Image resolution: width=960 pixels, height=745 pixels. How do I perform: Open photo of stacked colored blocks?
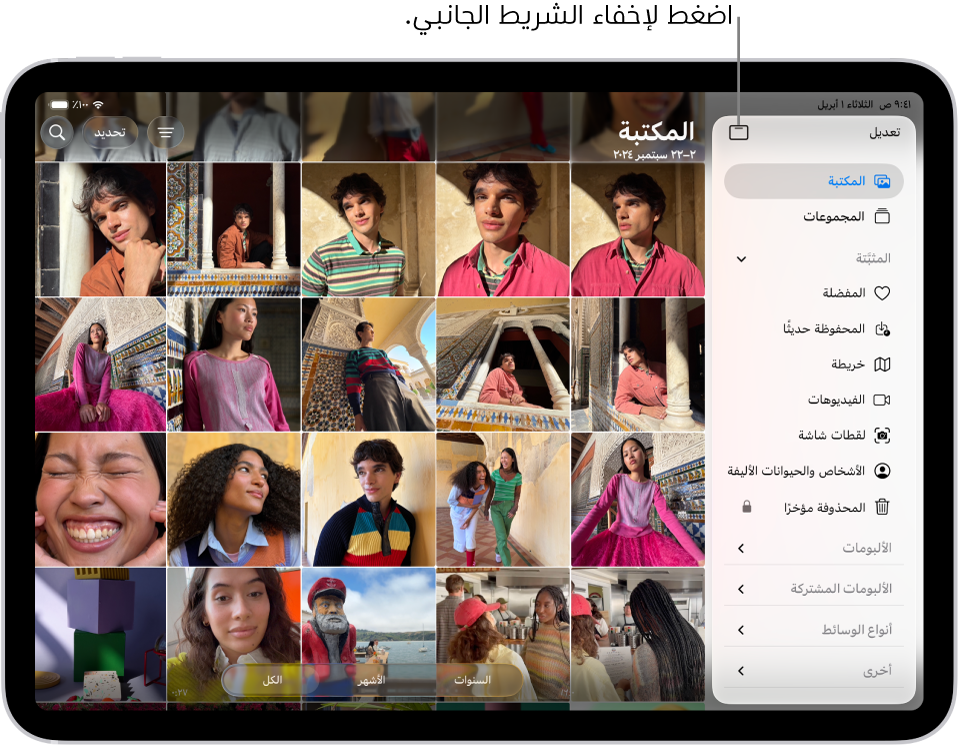coord(100,634)
